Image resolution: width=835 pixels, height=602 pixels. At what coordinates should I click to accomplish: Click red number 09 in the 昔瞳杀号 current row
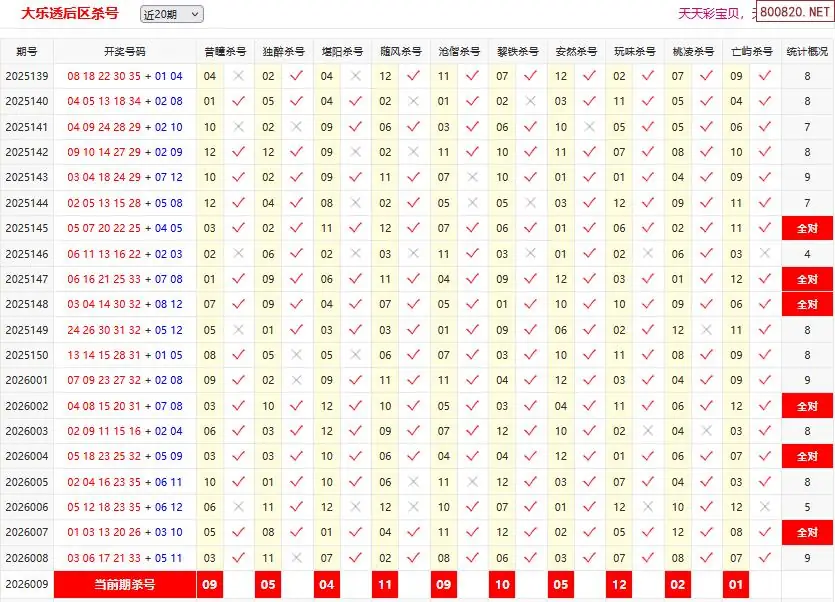point(210,584)
